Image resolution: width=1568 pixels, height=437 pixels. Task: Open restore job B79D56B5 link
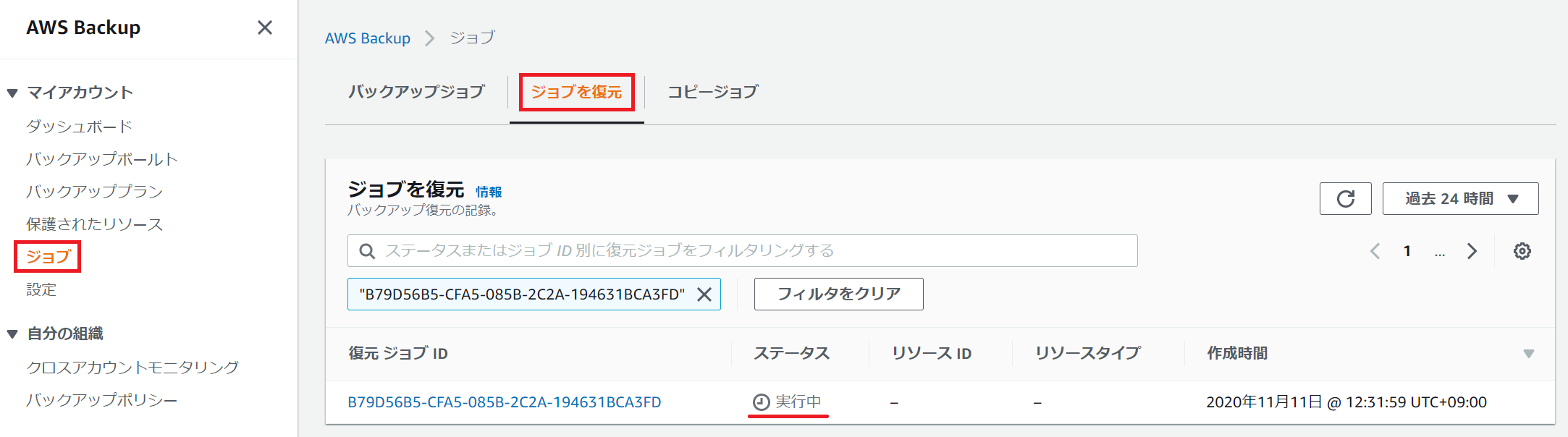click(504, 402)
